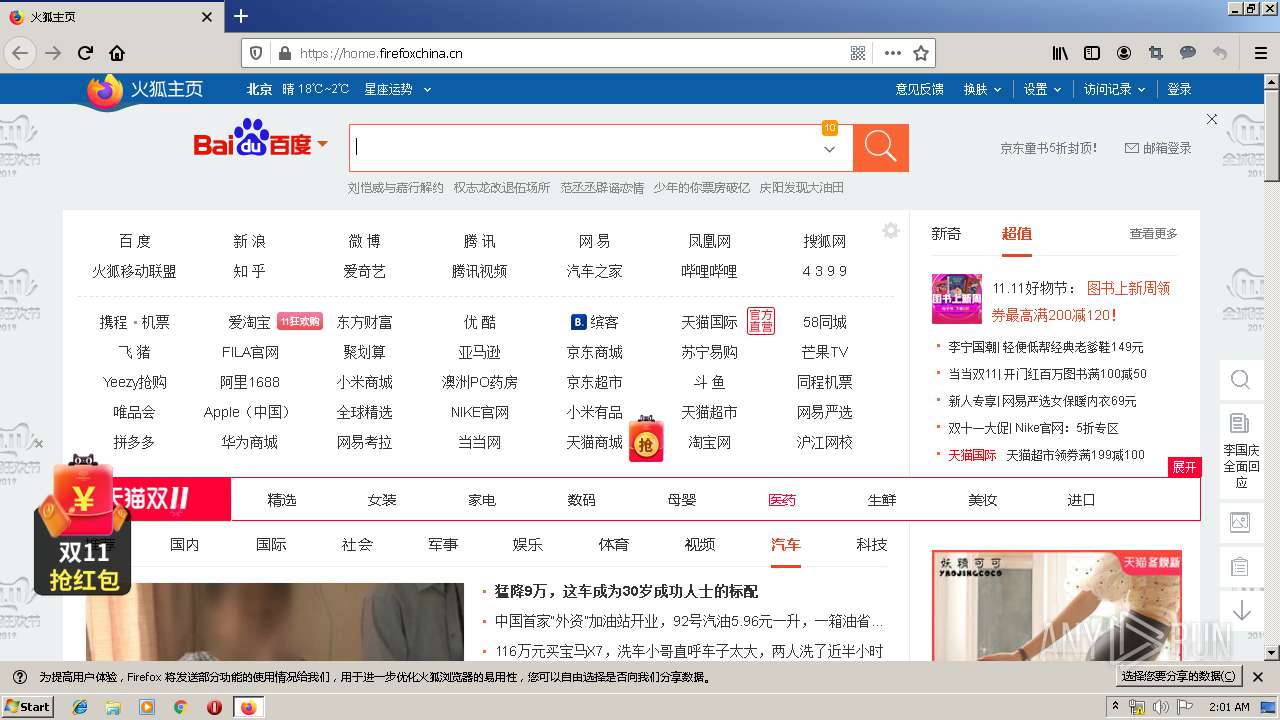Bookmark this page with the star icon

(x=921, y=53)
